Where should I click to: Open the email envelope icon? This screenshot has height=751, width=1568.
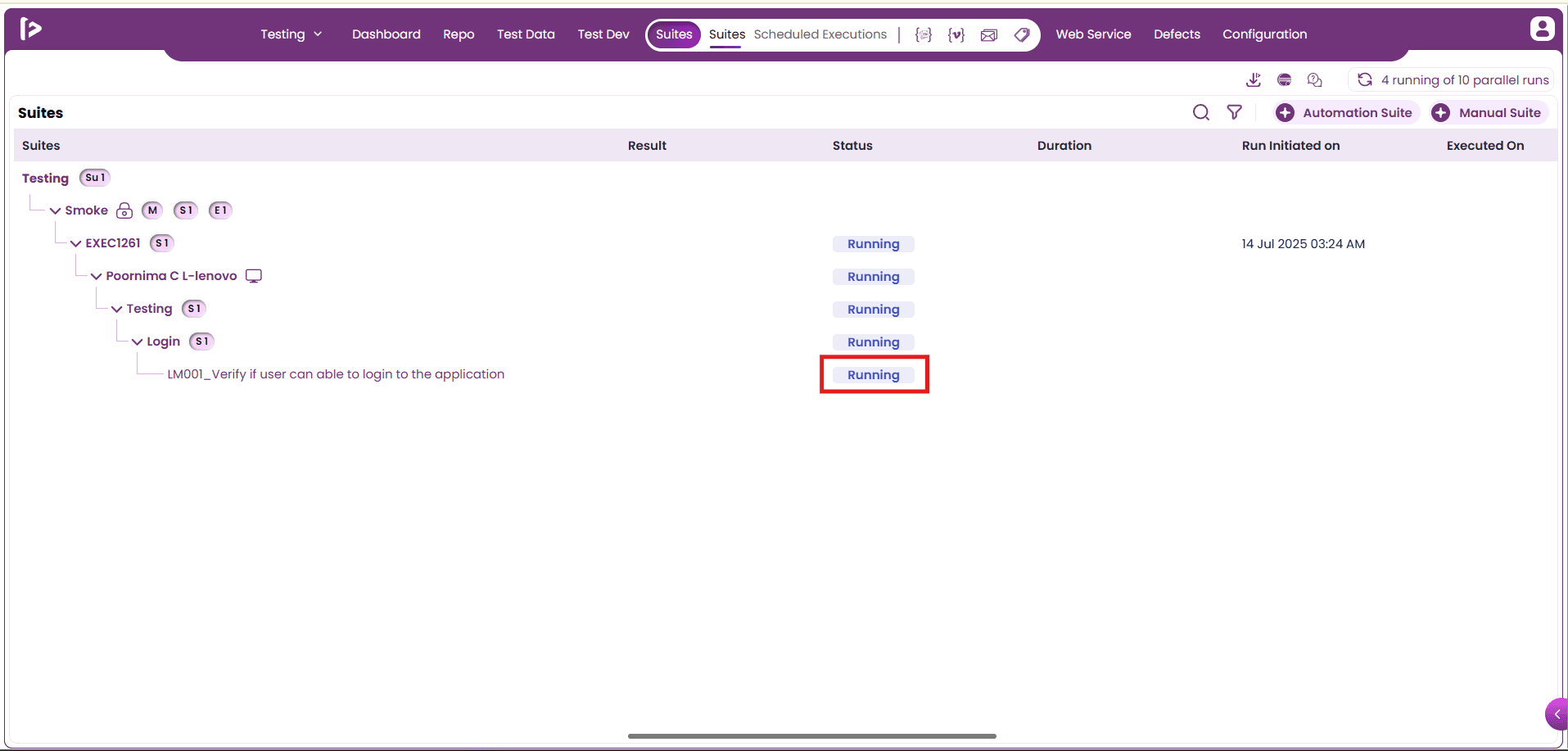tap(989, 34)
